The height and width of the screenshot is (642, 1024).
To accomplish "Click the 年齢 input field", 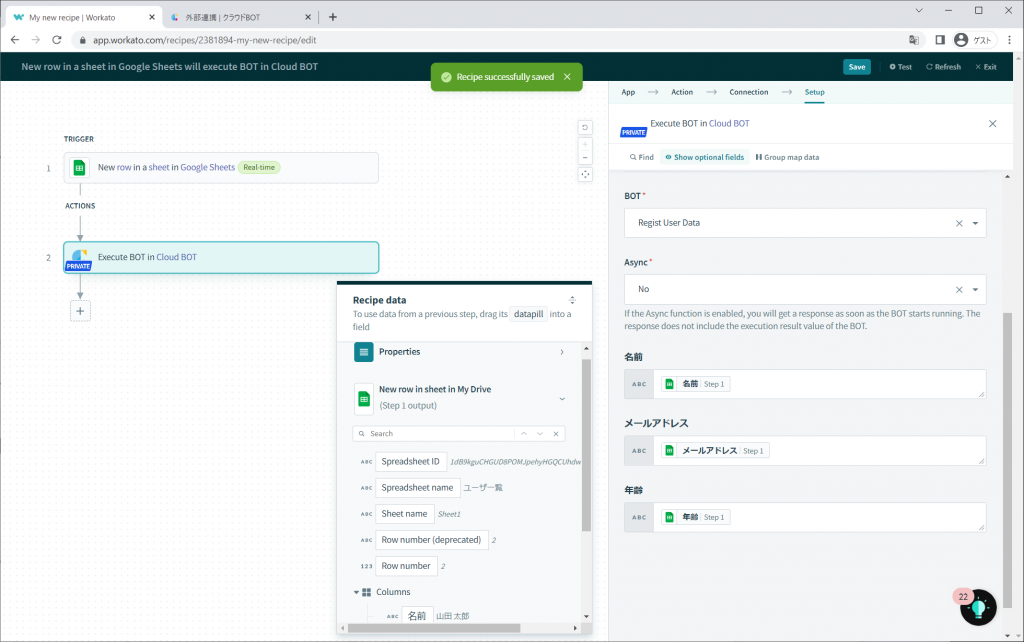I will (x=805, y=517).
